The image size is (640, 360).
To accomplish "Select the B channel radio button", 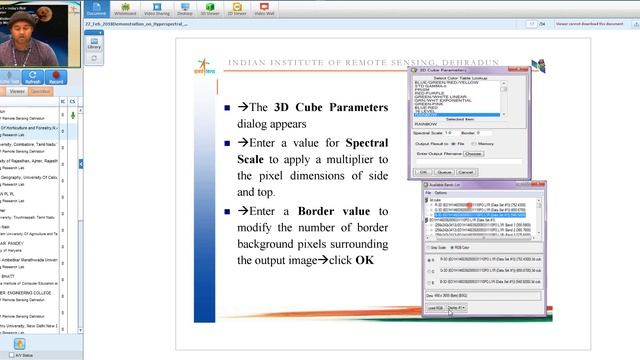I will 429,282.
